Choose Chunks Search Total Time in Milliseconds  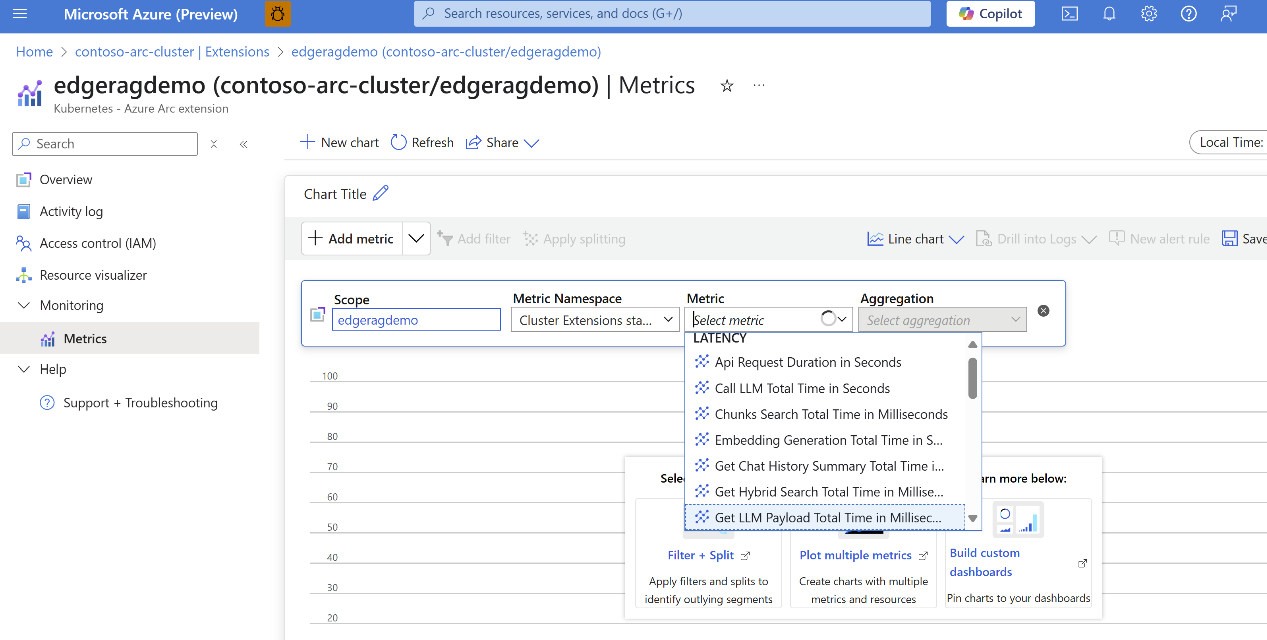click(825, 414)
